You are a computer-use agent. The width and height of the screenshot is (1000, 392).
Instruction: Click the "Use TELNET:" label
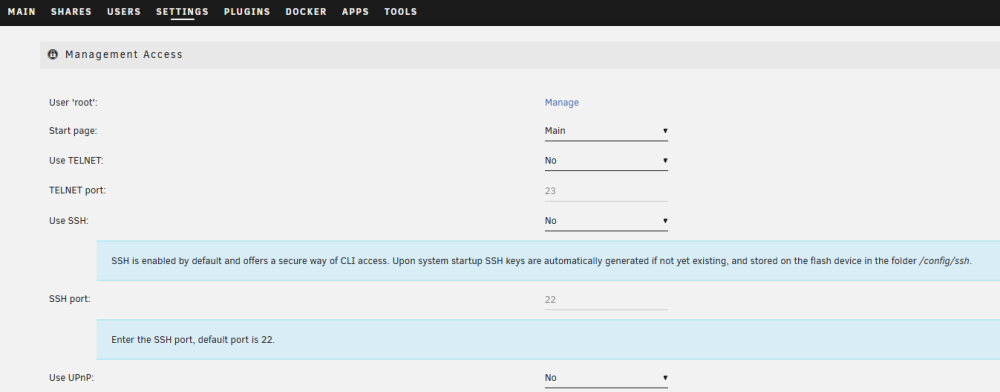(77, 161)
